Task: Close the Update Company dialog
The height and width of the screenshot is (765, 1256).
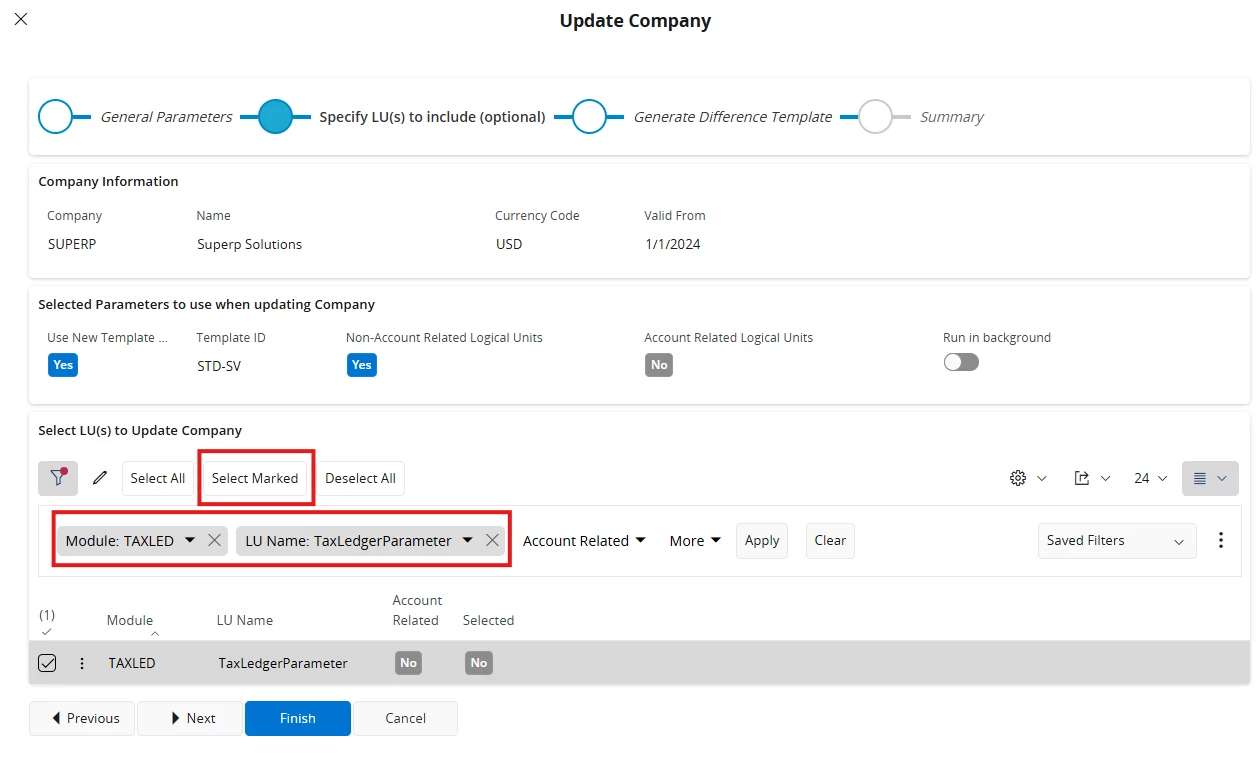Action: (21, 19)
